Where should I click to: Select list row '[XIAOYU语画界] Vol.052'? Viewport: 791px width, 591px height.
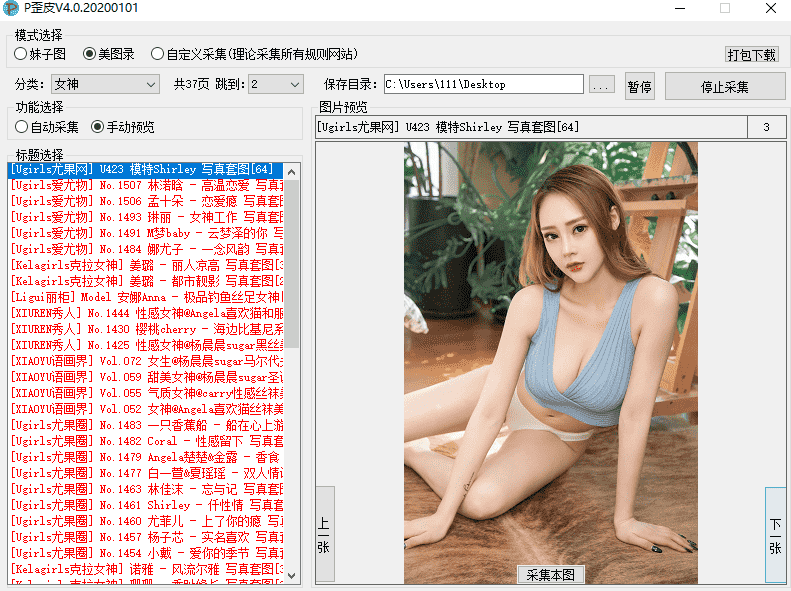pos(146,409)
